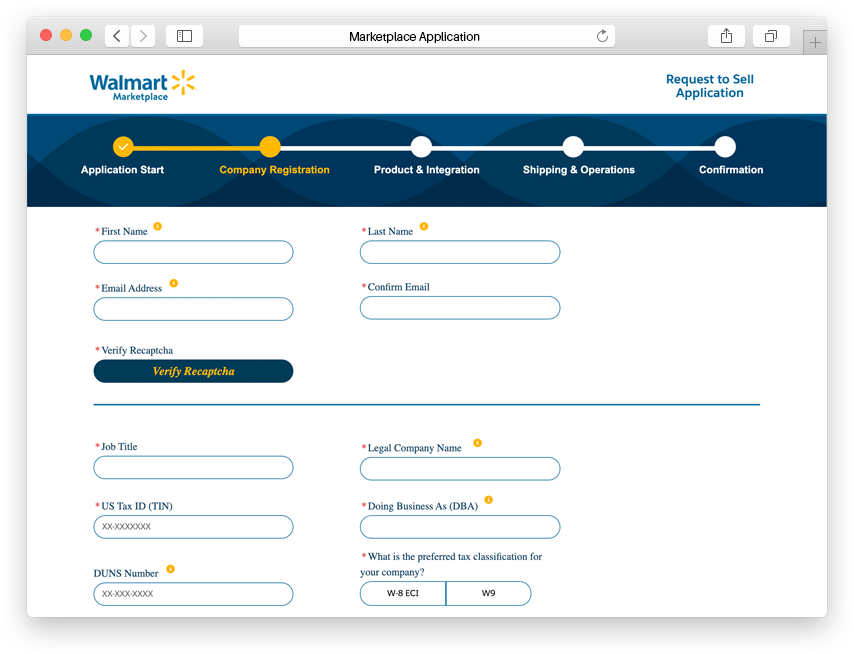The width and height of the screenshot is (854, 654).
Task: Click the Walmart Marketplace logo
Action: pyautogui.click(x=143, y=85)
